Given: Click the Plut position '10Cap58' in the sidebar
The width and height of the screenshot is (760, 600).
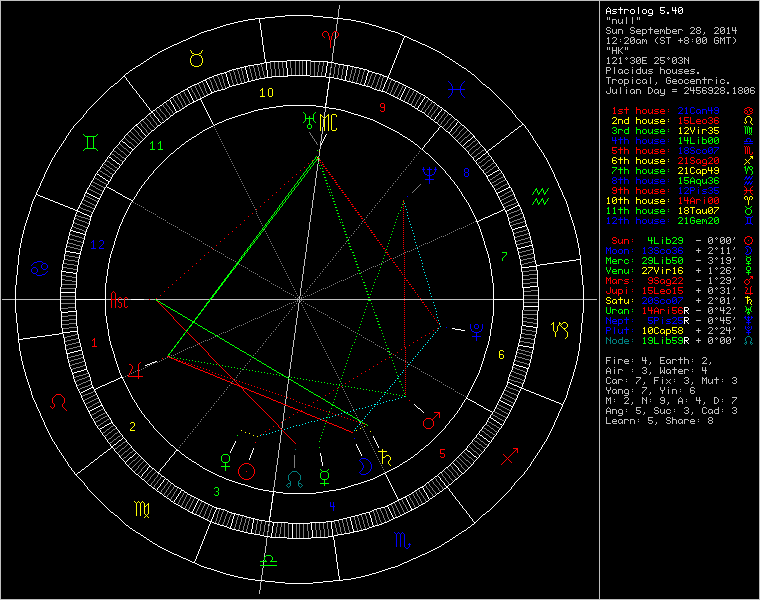Looking at the screenshot, I should 663,331.
